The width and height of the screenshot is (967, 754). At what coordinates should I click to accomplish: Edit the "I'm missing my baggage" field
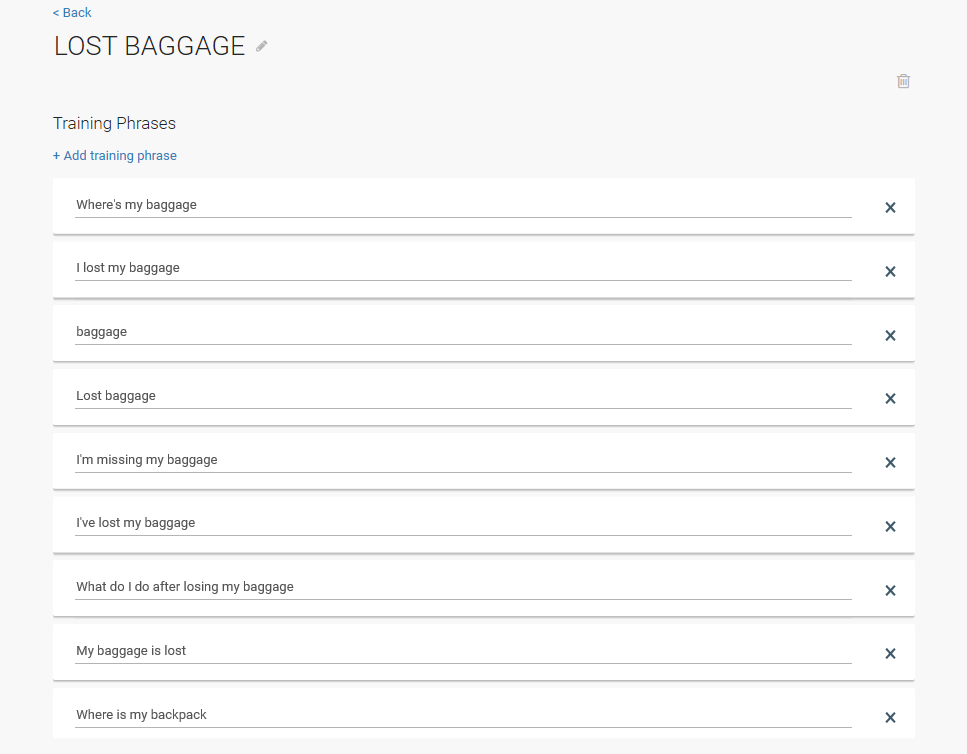tap(463, 460)
